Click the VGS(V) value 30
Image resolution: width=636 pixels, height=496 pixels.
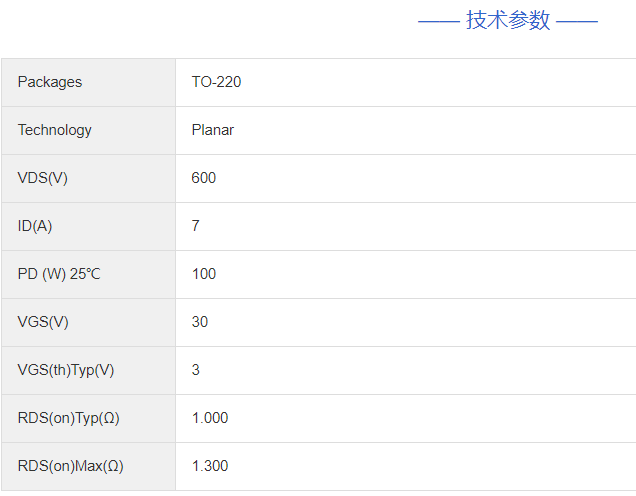pyautogui.click(x=200, y=322)
